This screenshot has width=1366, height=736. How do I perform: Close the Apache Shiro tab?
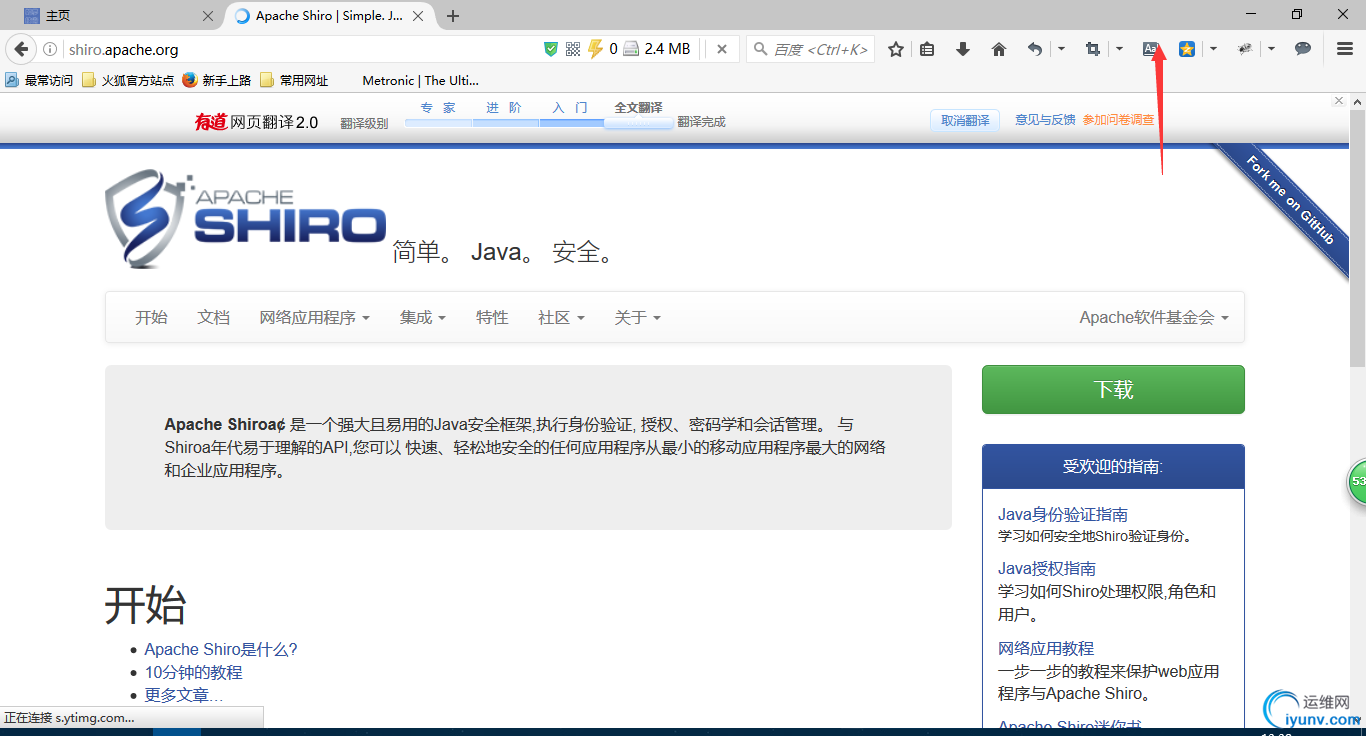(x=418, y=16)
